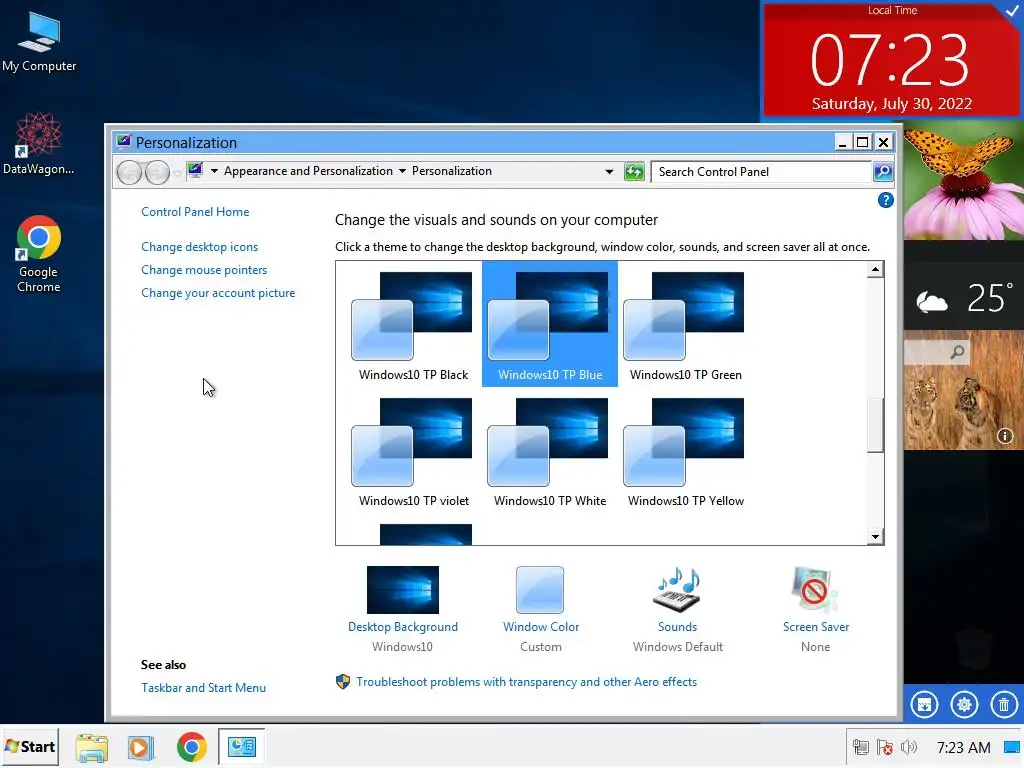This screenshot has height=768, width=1024.
Task: Maximize the Personalization window
Action: point(863,142)
